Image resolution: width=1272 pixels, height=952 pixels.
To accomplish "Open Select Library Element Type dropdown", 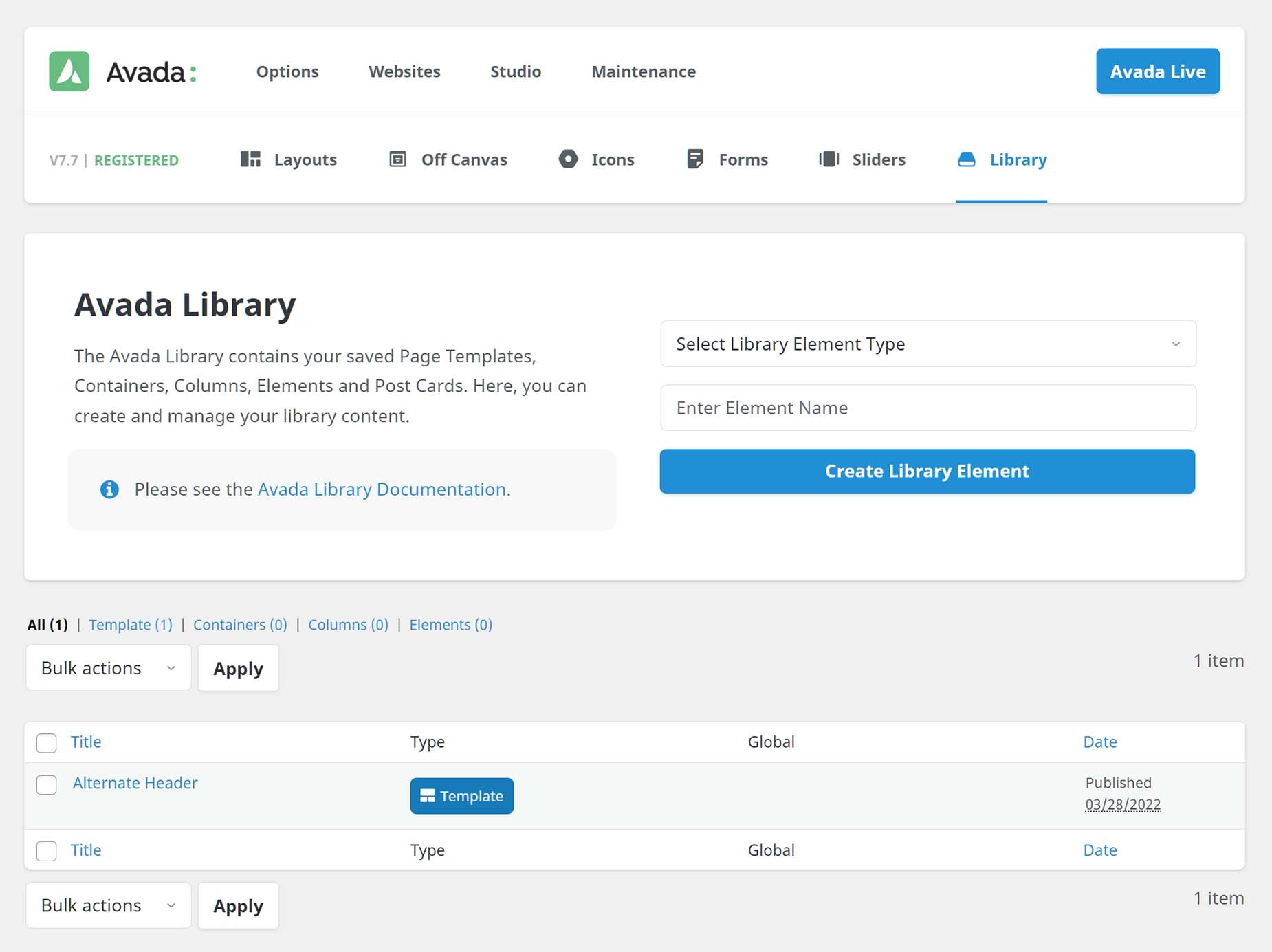I will pyautogui.click(x=928, y=344).
